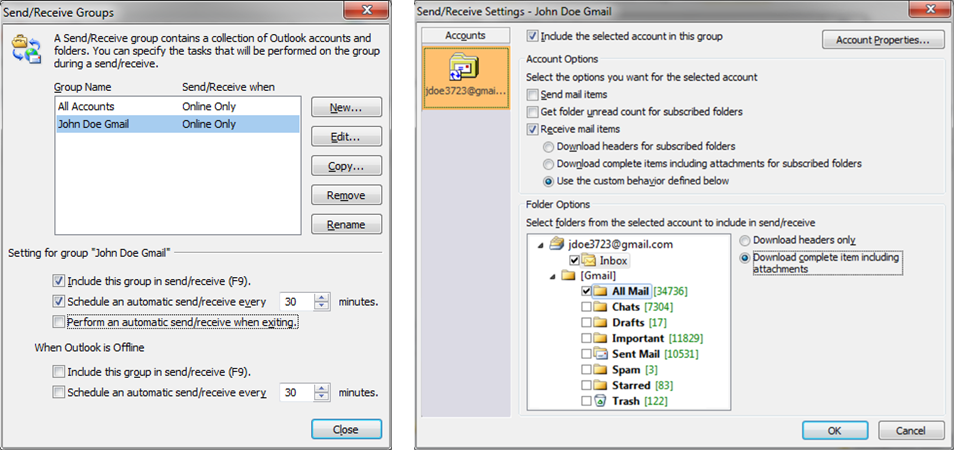Collapse the [Gmail] folder node
The image size is (954, 450).
pyautogui.click(x=552, y=275)
